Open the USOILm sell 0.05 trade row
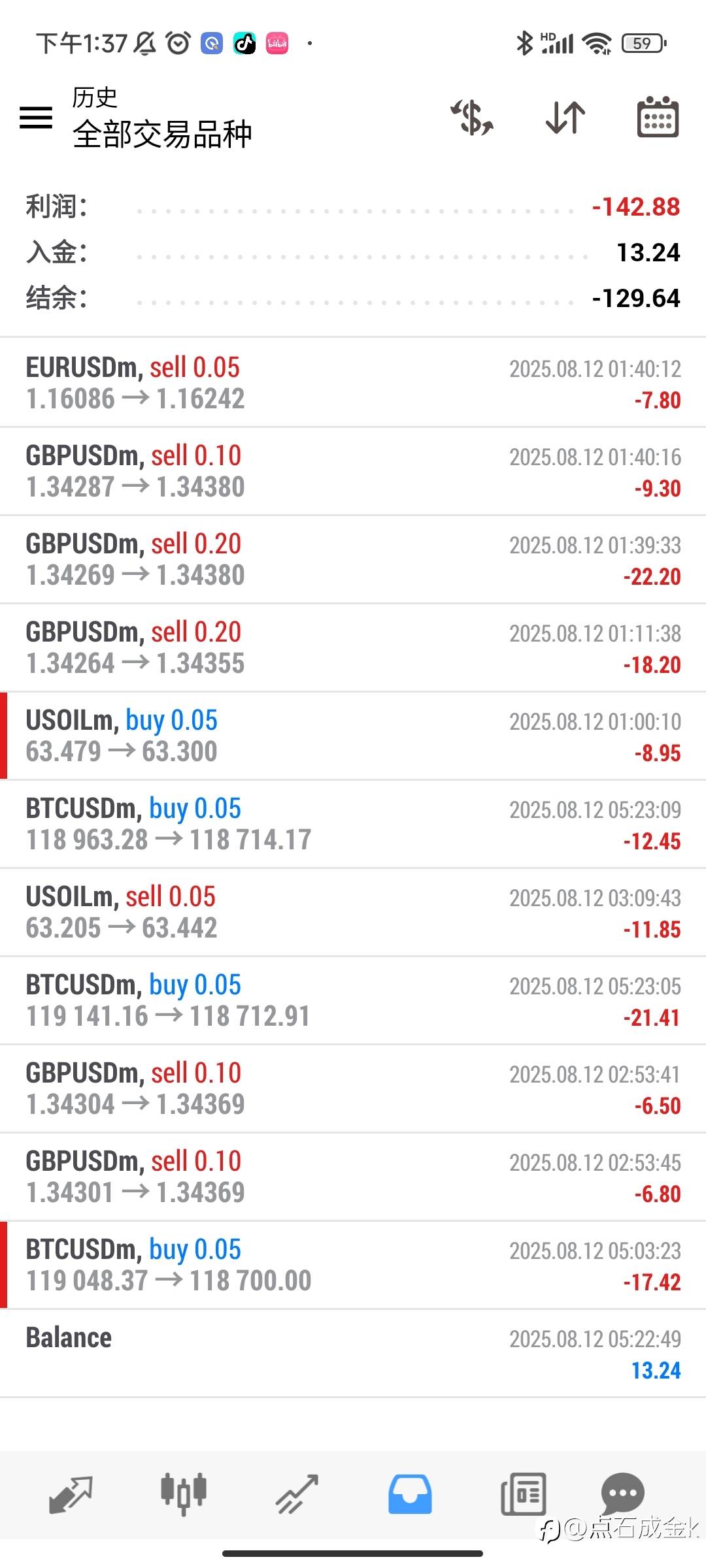This screenshot has width=706, height=1568. (x=353, y=912)
